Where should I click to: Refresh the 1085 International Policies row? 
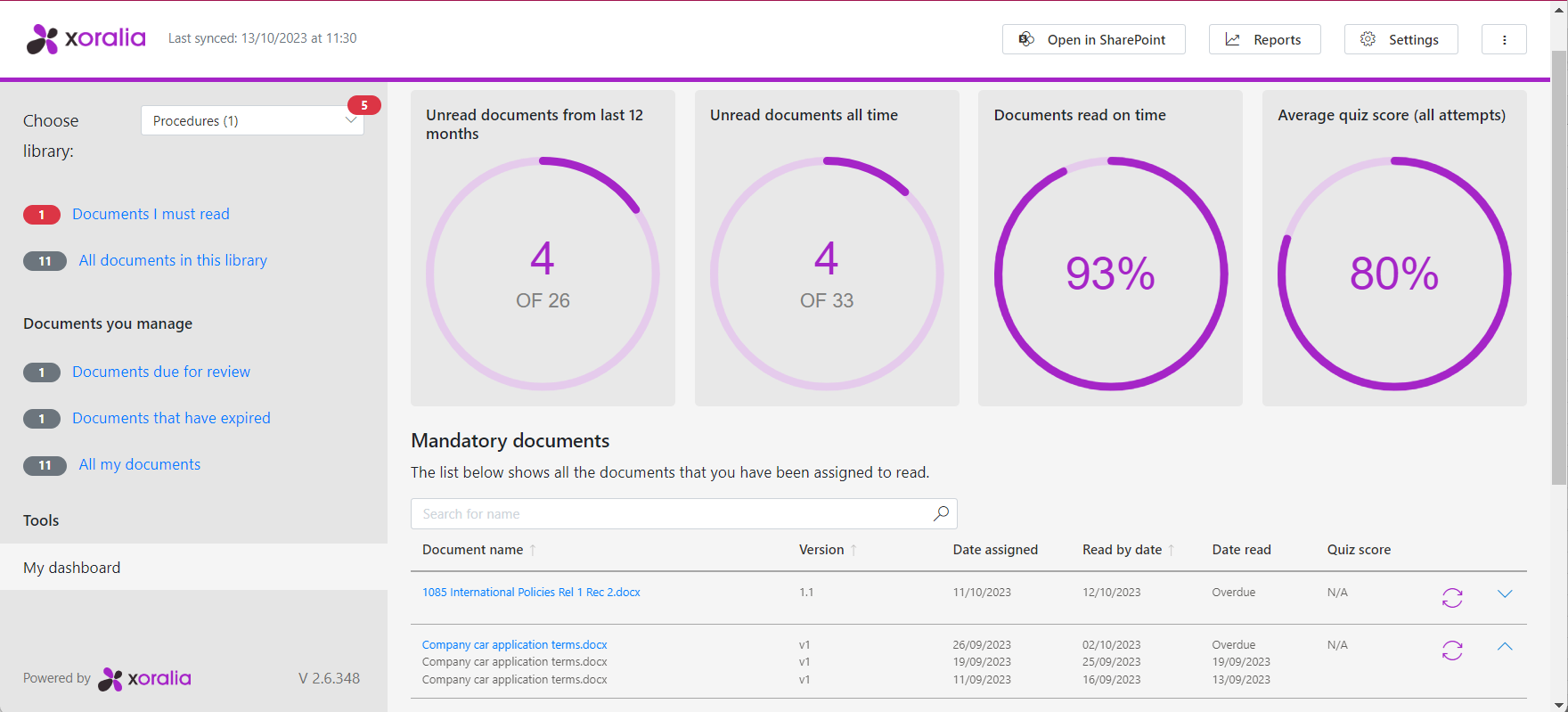pos(1452,597)
